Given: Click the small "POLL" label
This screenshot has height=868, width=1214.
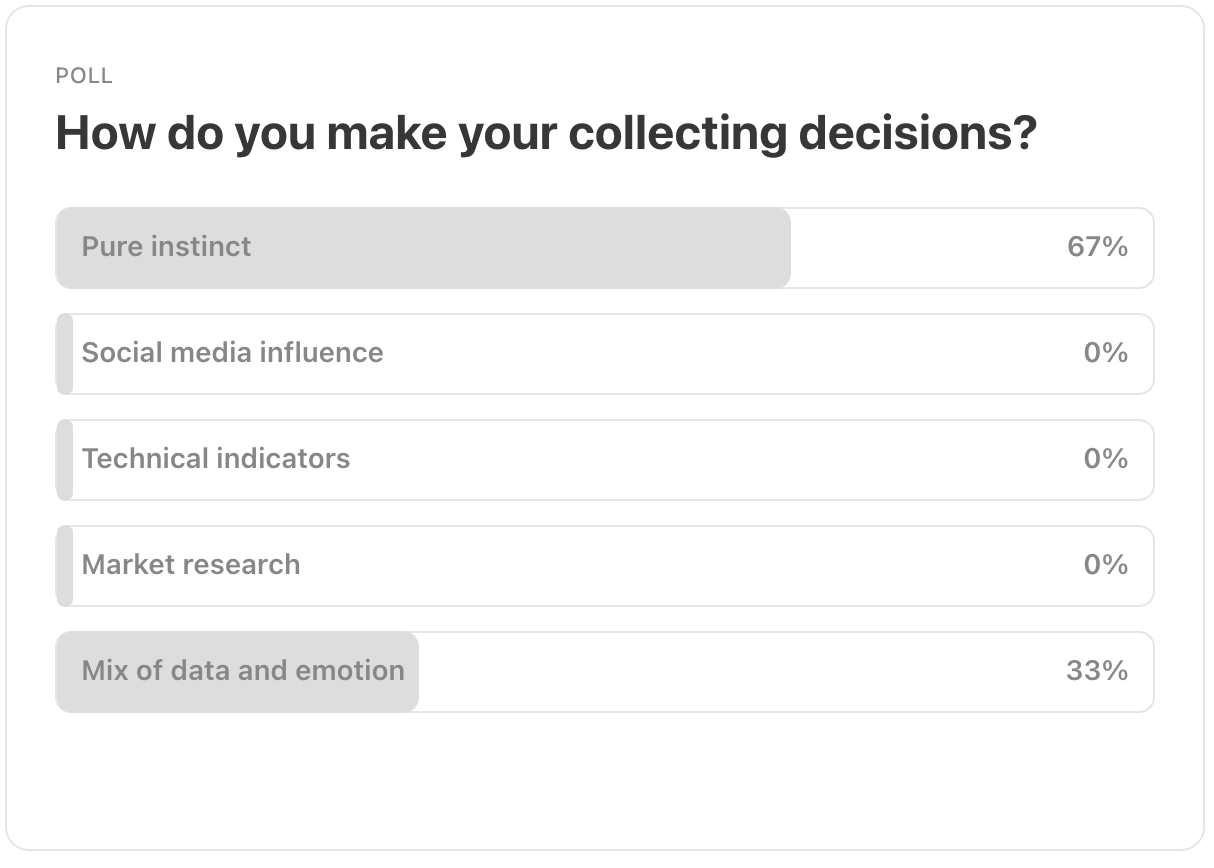Looking at the screenshot, I should (84, 76).
